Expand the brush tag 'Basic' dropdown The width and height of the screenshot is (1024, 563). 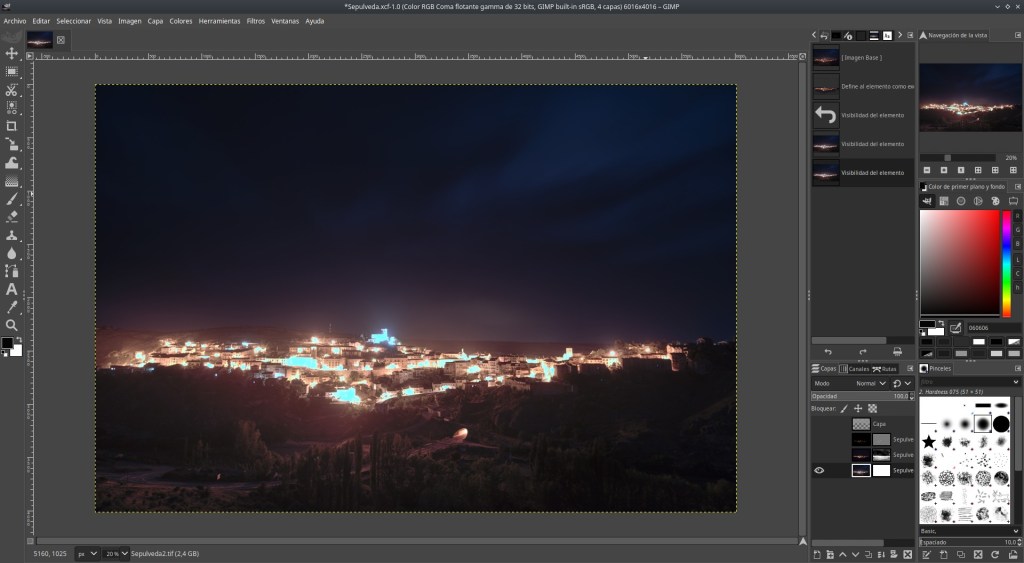tap(1016, 530)
